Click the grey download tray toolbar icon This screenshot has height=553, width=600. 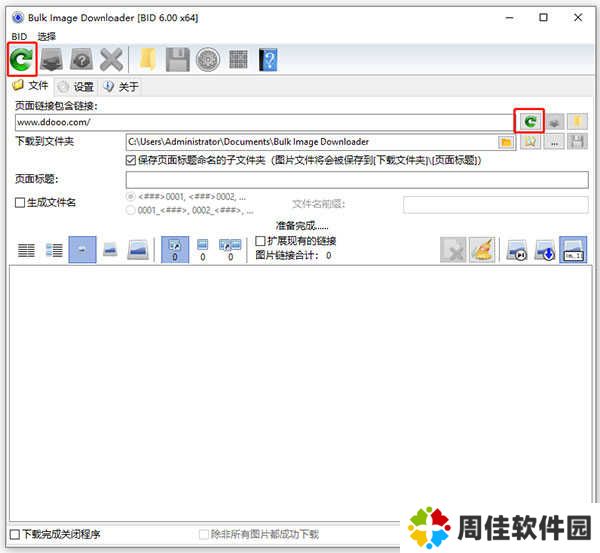[x=52, y=60]
